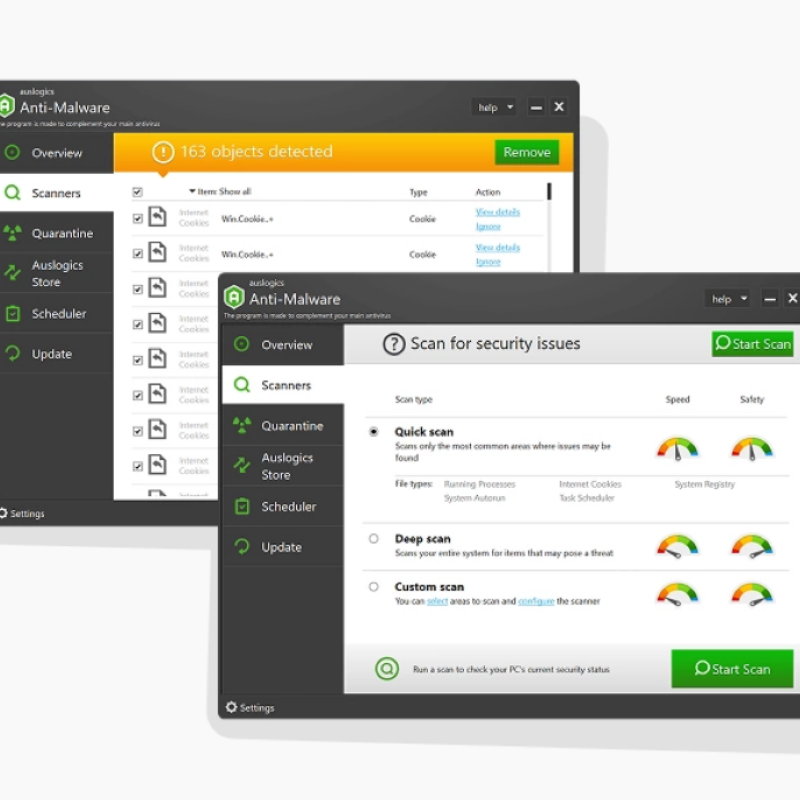
Task: Select the Quick scan radio button
Action: [x=374, y=431]
